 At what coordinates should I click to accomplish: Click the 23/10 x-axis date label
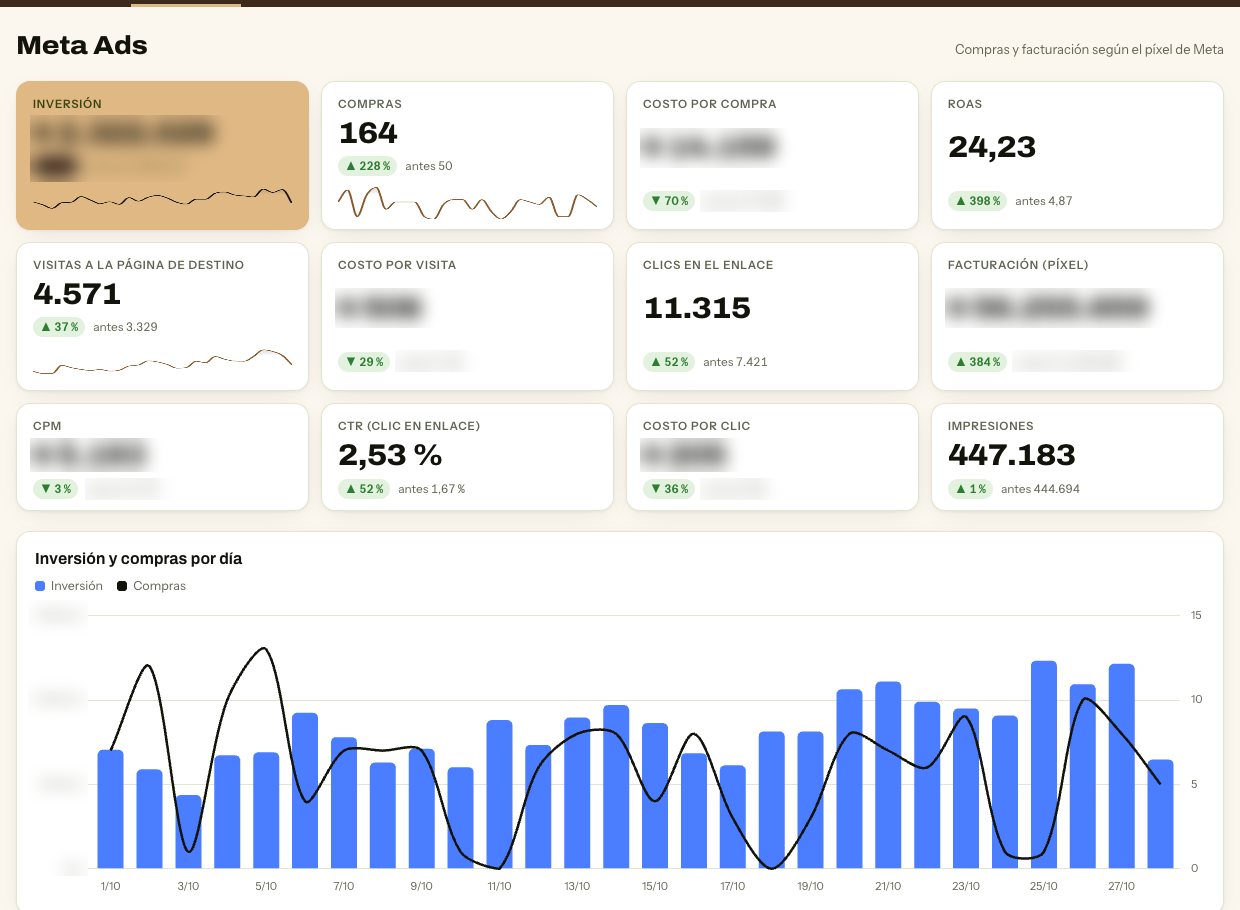coord(966,886)
